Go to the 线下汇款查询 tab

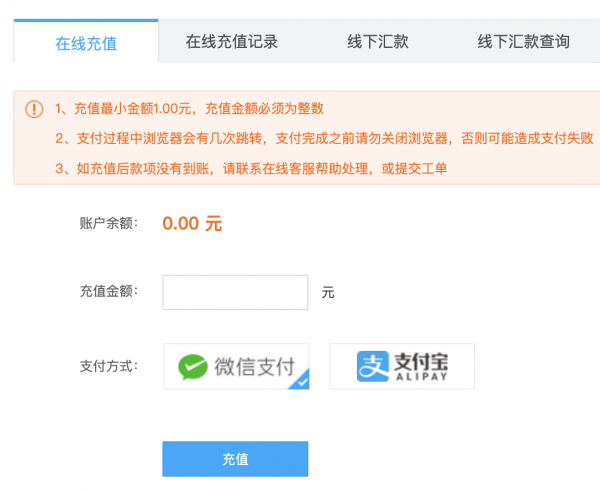coord(523,41)
